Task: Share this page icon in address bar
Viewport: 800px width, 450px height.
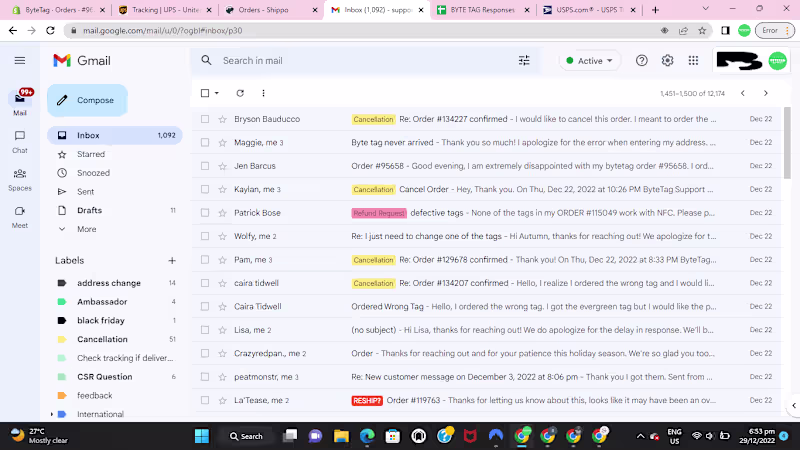Action: 683,31
